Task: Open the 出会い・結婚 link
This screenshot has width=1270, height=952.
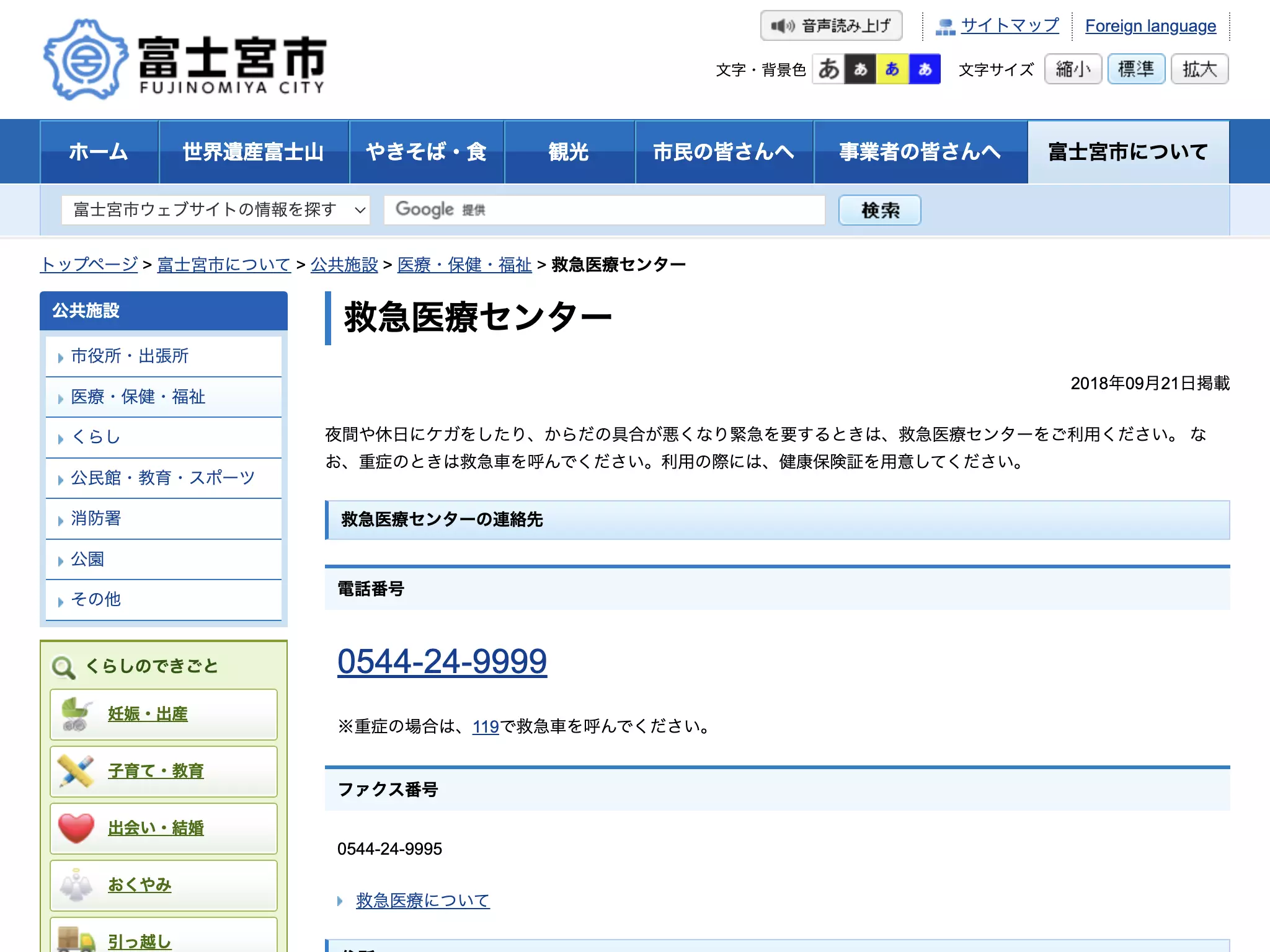Action: tap(156, 828)
